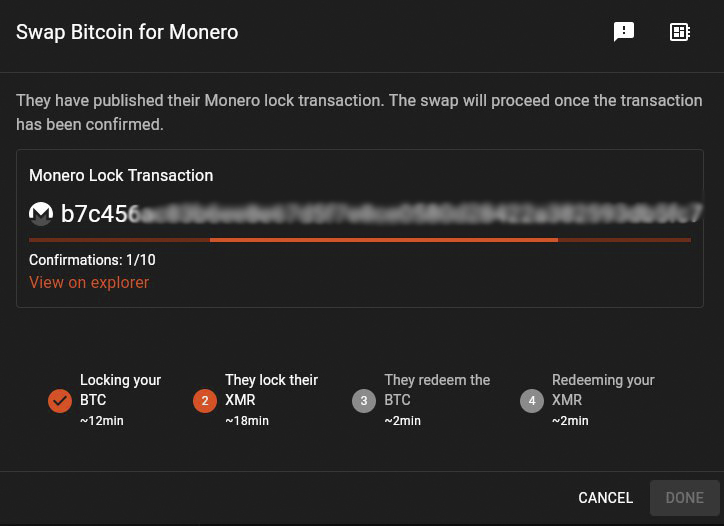Click the completed step checkmark icon

click(x=59, y=401)
